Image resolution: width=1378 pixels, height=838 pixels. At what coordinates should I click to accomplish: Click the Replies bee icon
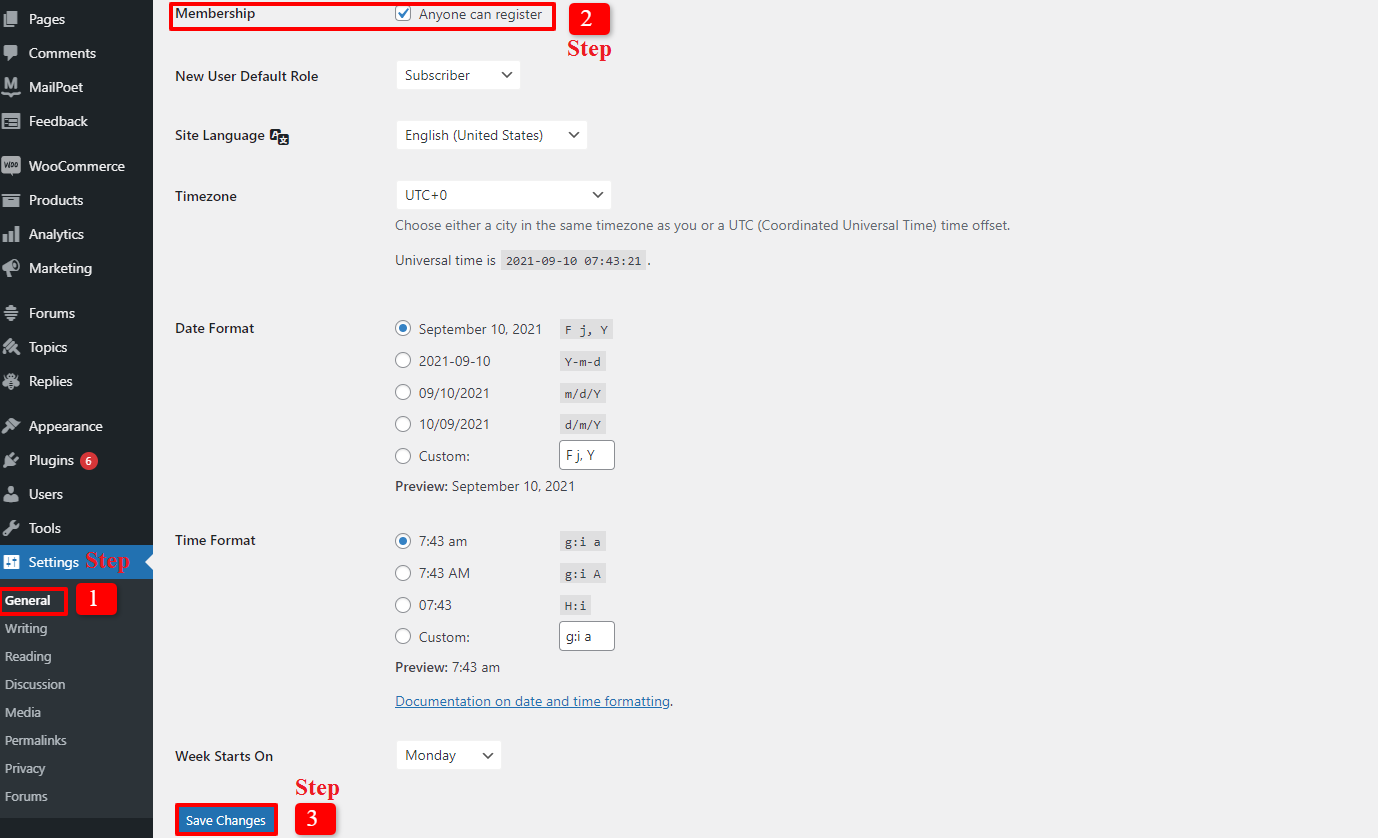[x=11, y=381]
